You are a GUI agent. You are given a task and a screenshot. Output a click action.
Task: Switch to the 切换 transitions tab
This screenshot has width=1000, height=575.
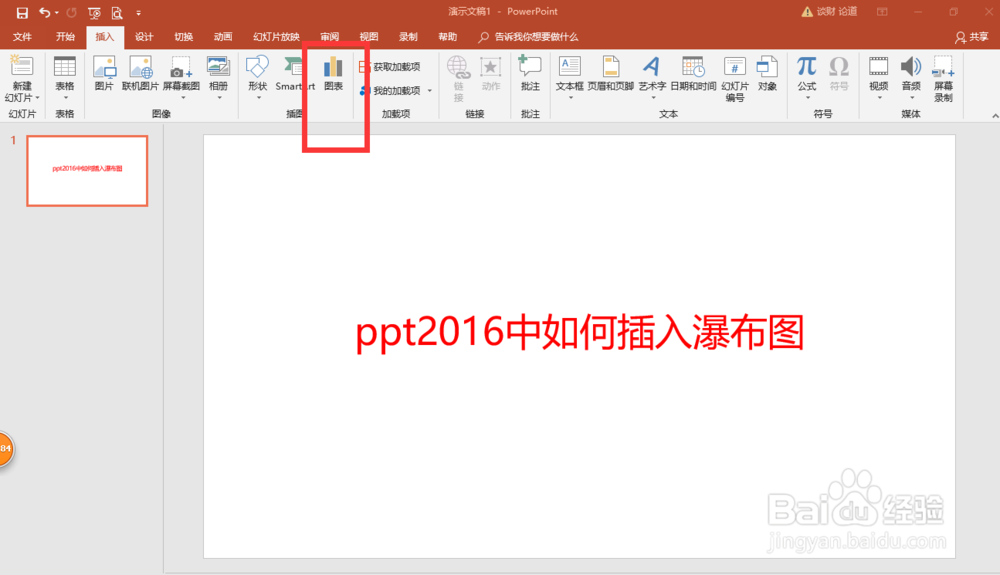pos(184,37)
